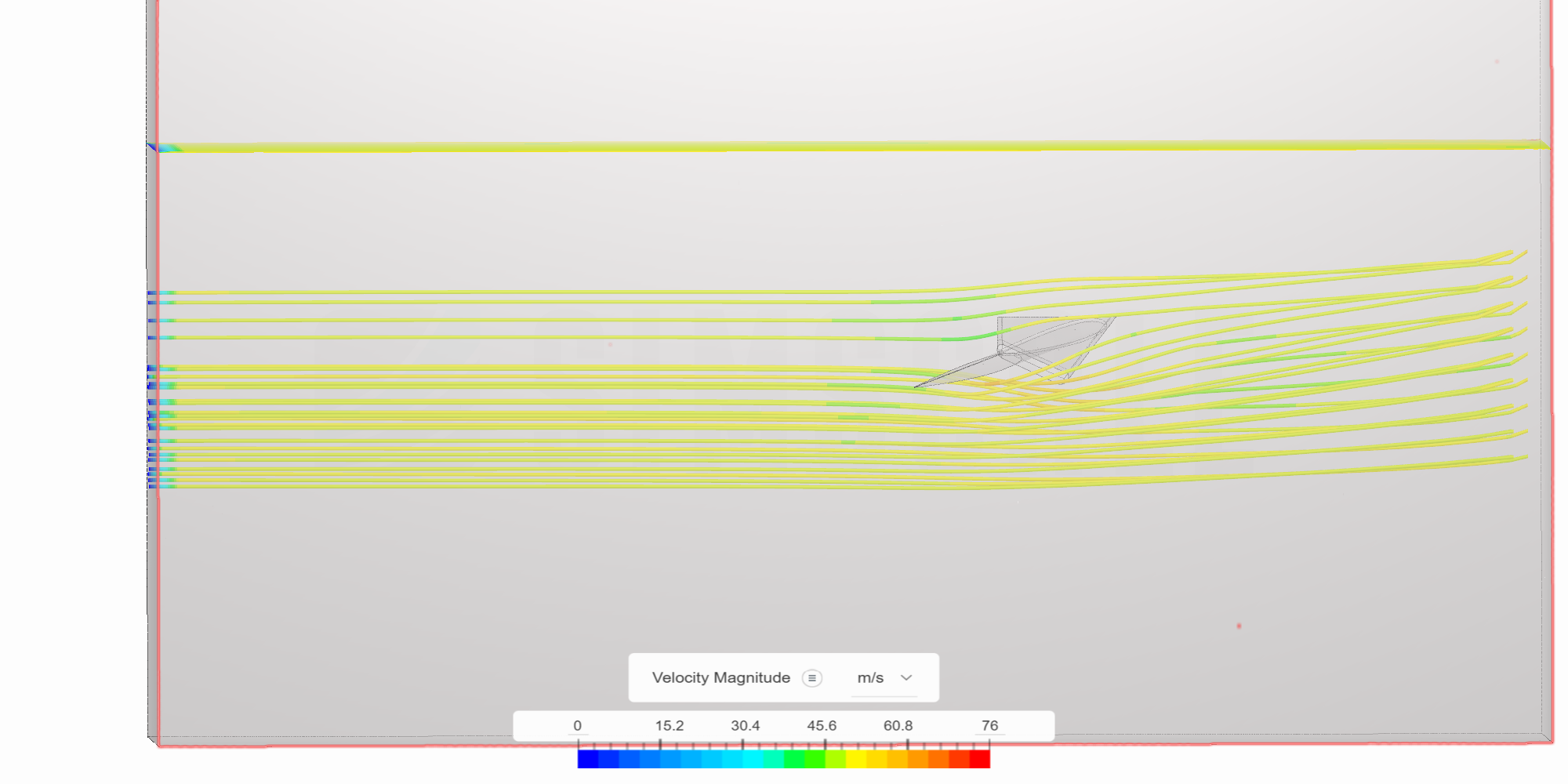Click the 60.8 legend scale label
The width and height of the screenshot is (1568, 784).
click(898, 726)
